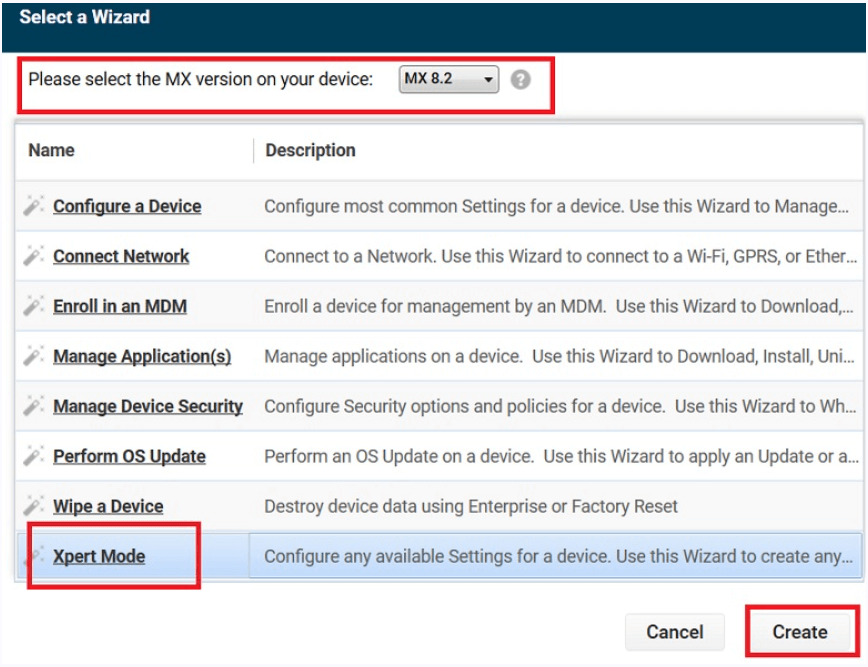Click the wand icon beside Wipe a Device
The height and width of the screenshot is (667, 868).
click(34, 506)
